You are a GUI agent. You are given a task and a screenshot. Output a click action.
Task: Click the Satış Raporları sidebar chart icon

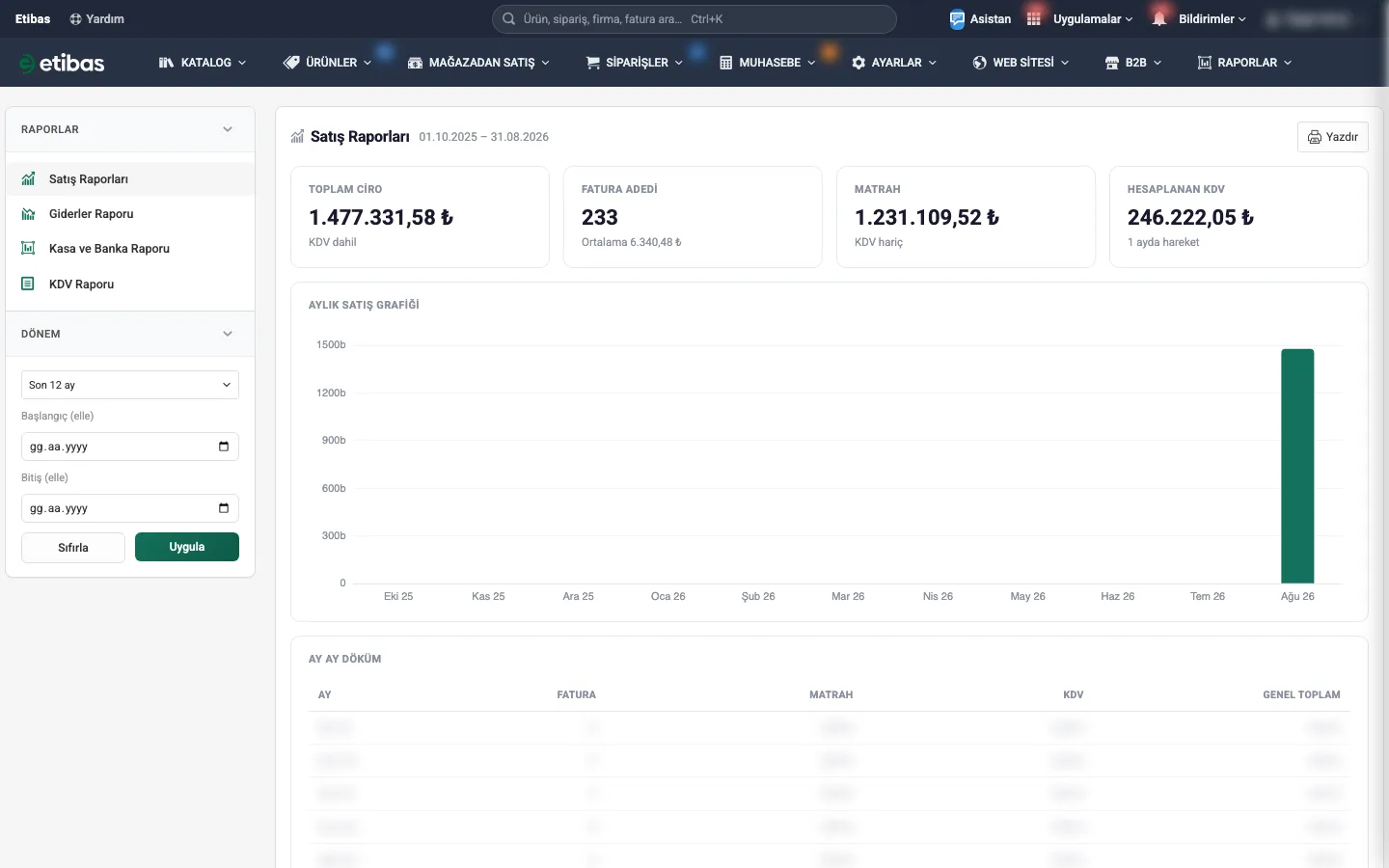pos(28,179)
